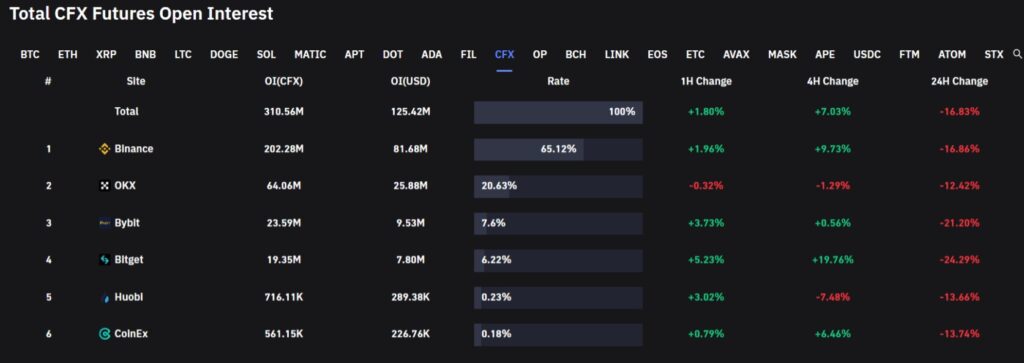Screen dimensions: 1024x363
Task: Switch to the ETH tab
Action: pyautogui.click(x=67, y=55)
